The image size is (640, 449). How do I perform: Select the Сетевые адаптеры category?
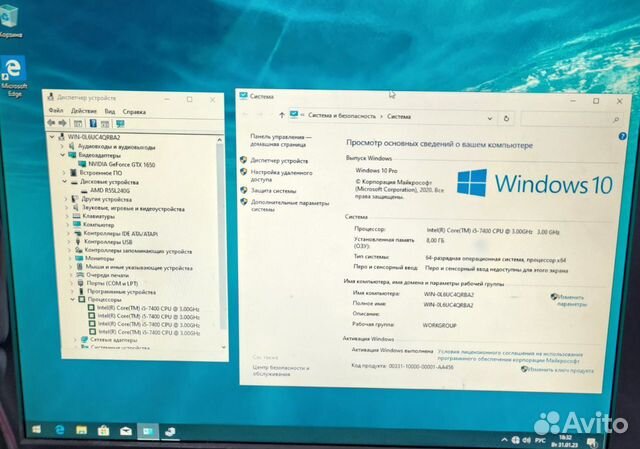114,340
